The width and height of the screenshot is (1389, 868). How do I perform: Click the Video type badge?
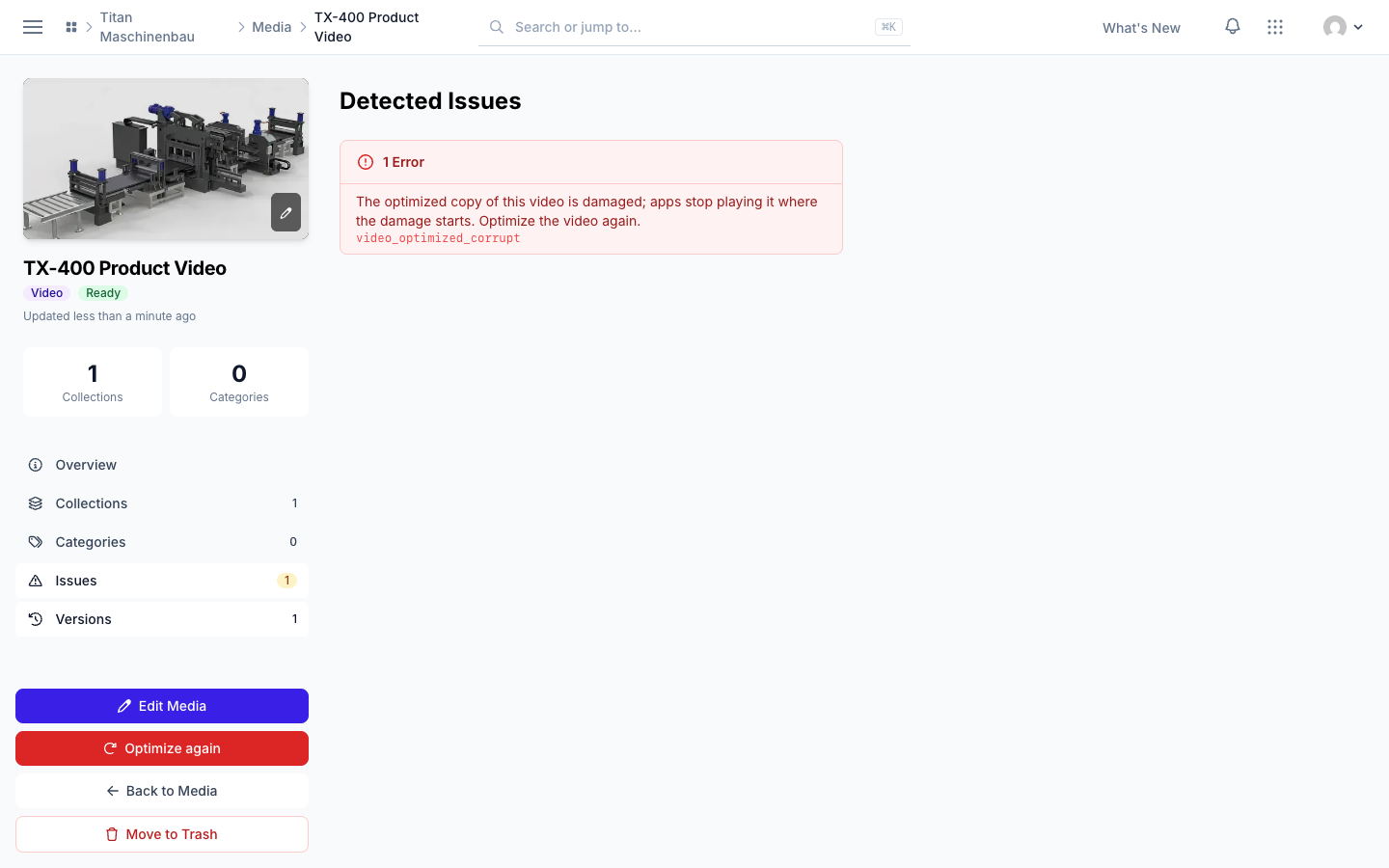click(x=46, y=293)
